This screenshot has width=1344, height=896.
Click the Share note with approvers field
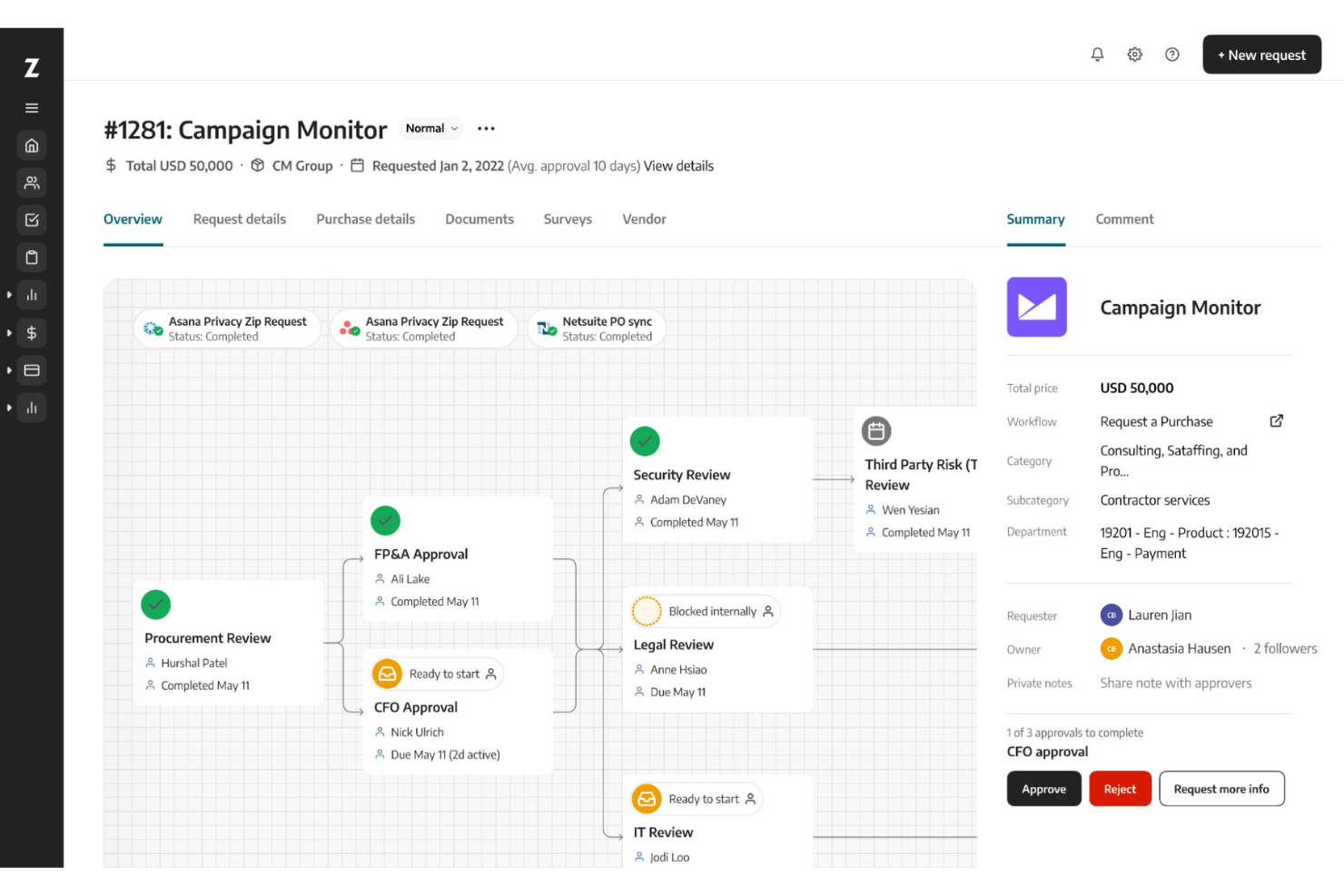point(1176,683)
